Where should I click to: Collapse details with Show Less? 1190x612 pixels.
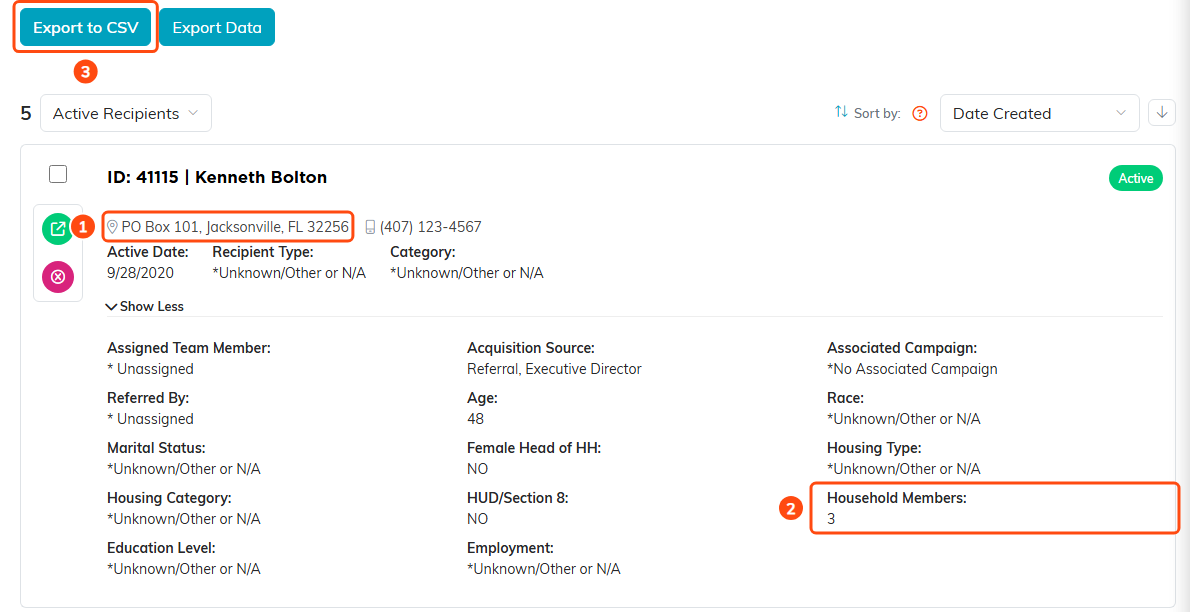[145, 307]
